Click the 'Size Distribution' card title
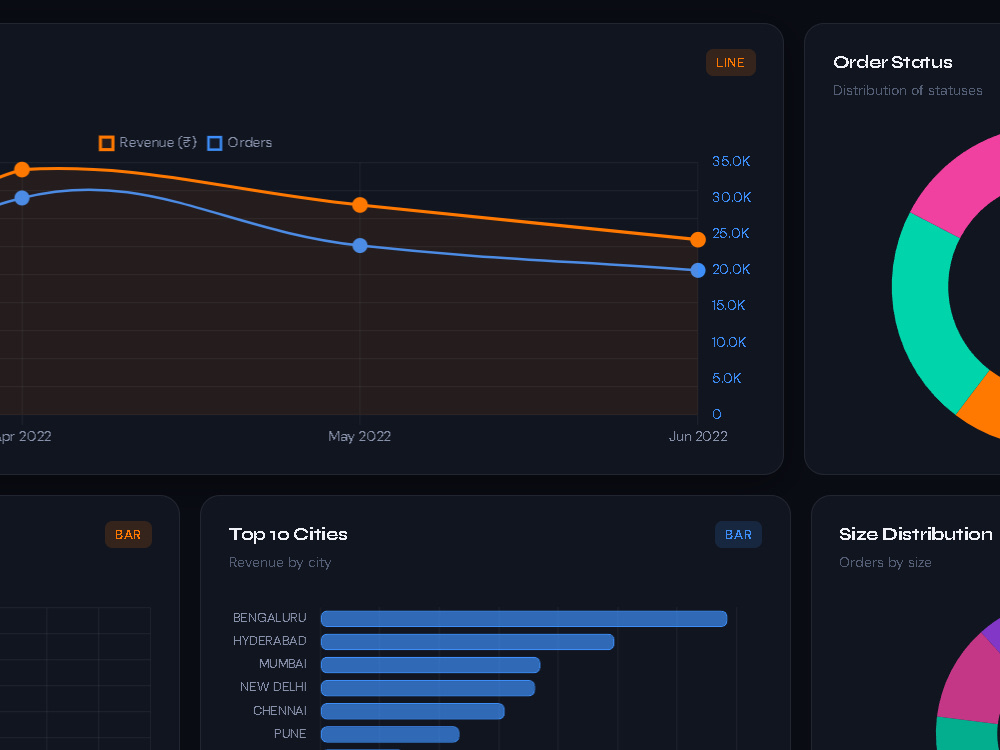Image resolution: width=1000 pixels, height=750 pixels. pyautogui.click(x=916, y=534)
